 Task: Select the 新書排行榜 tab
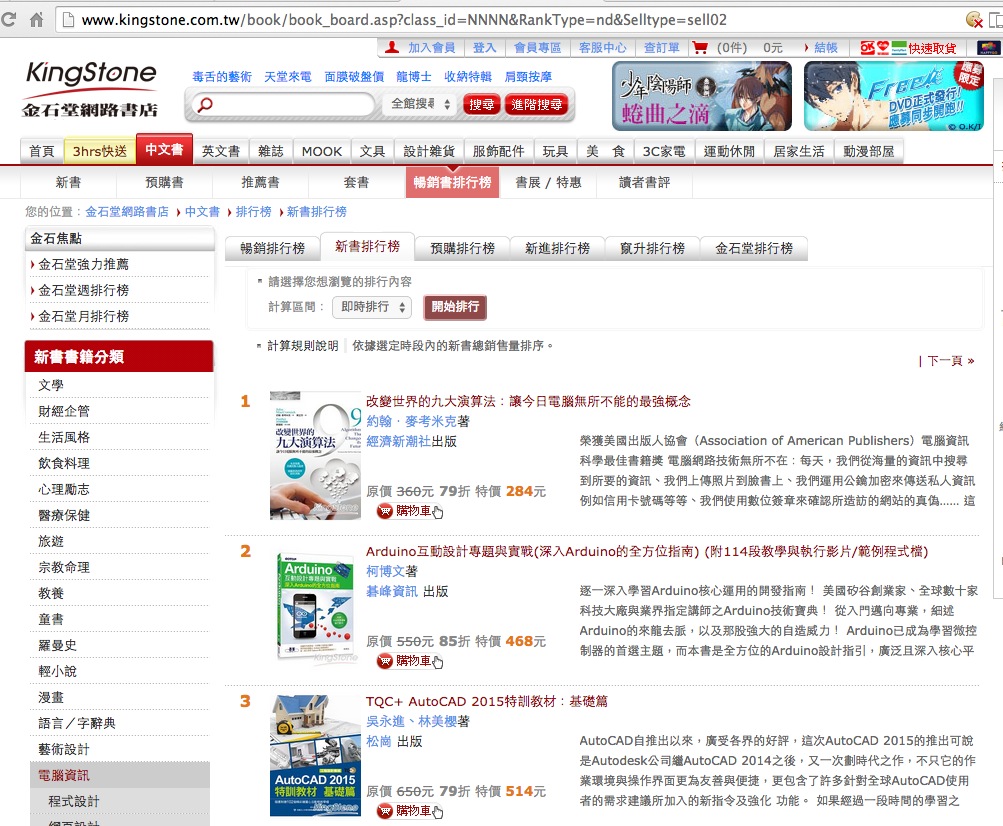(x=367, y=246)
